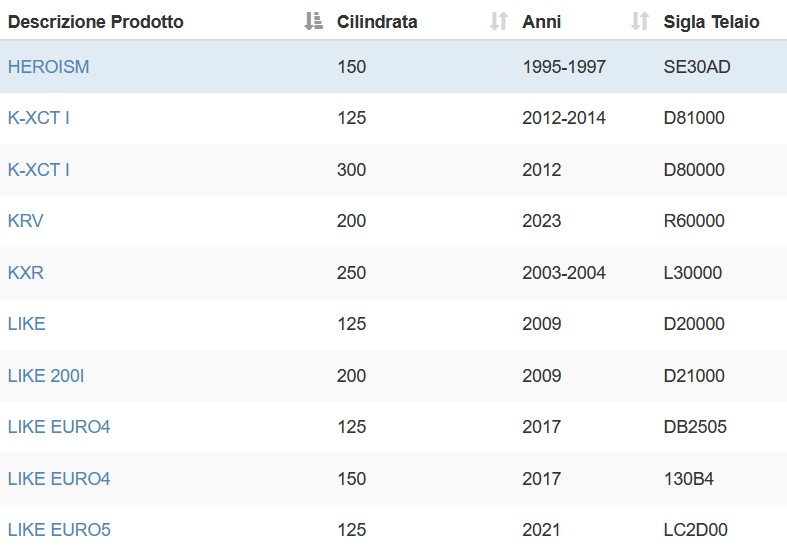Open the LIKE 200I product link
This screenshot has width=787, height=557.
pyautogui.click(x=46, y=375)
